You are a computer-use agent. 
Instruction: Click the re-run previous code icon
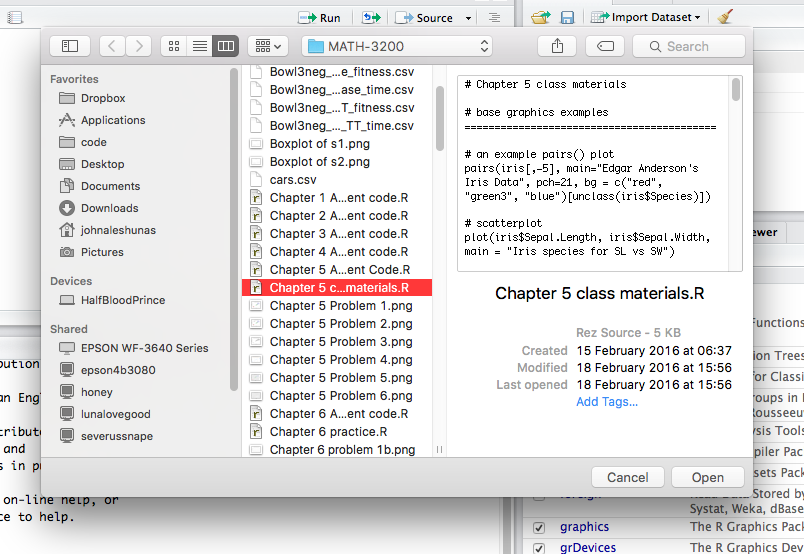tap(371, 18)
